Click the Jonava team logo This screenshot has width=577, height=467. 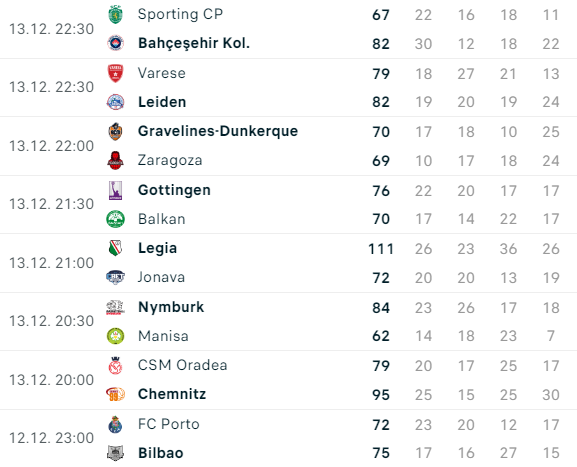tap(115, 277)
